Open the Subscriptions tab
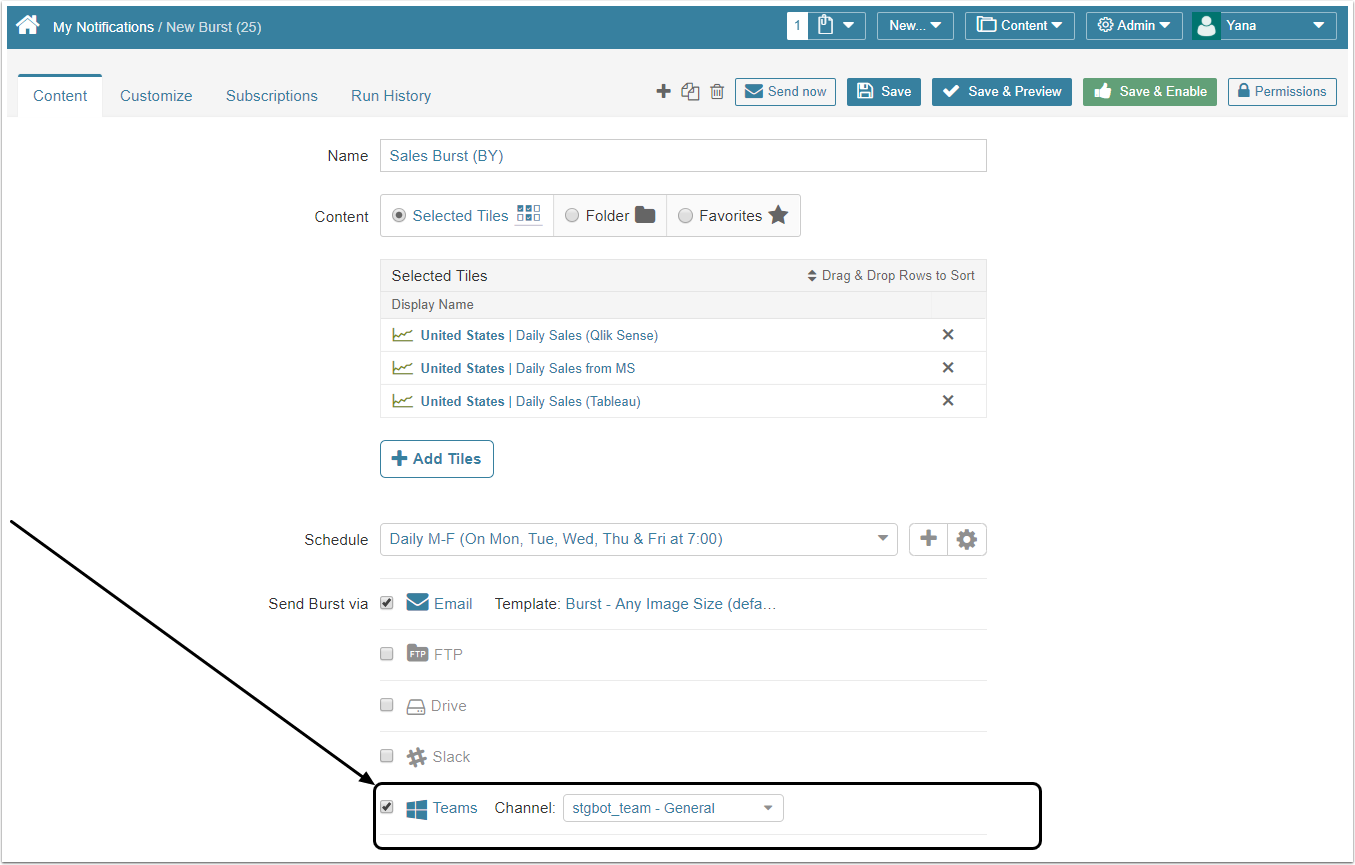Viewport: 1355px width, 865px height. 272,96
